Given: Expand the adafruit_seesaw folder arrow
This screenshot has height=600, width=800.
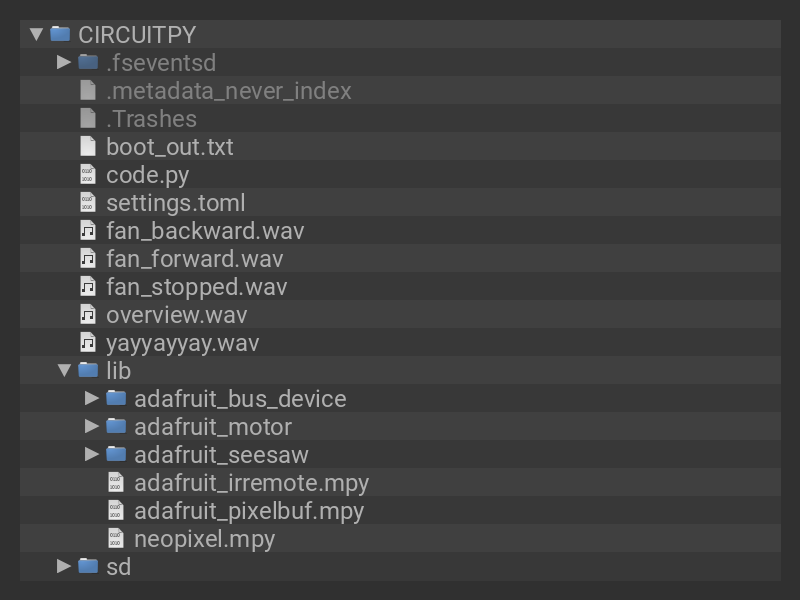Looking at the screenshot, I should pos(92,454).
